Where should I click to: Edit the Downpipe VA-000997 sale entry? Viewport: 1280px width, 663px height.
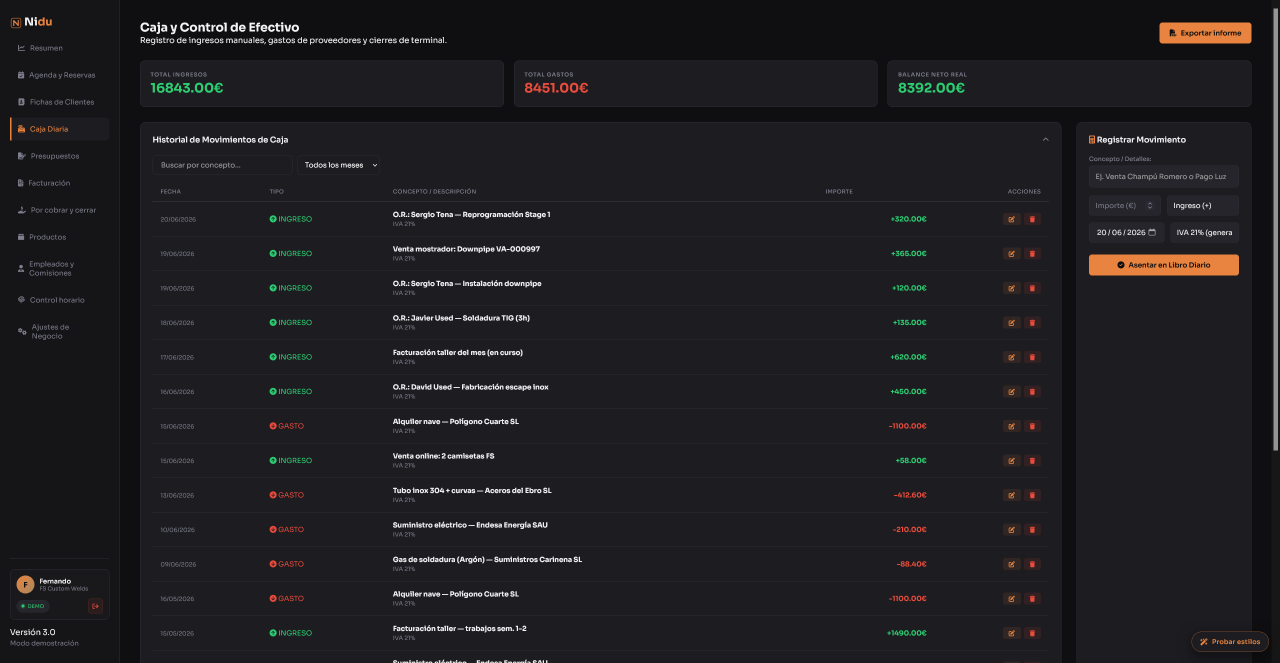point(1012,254)
